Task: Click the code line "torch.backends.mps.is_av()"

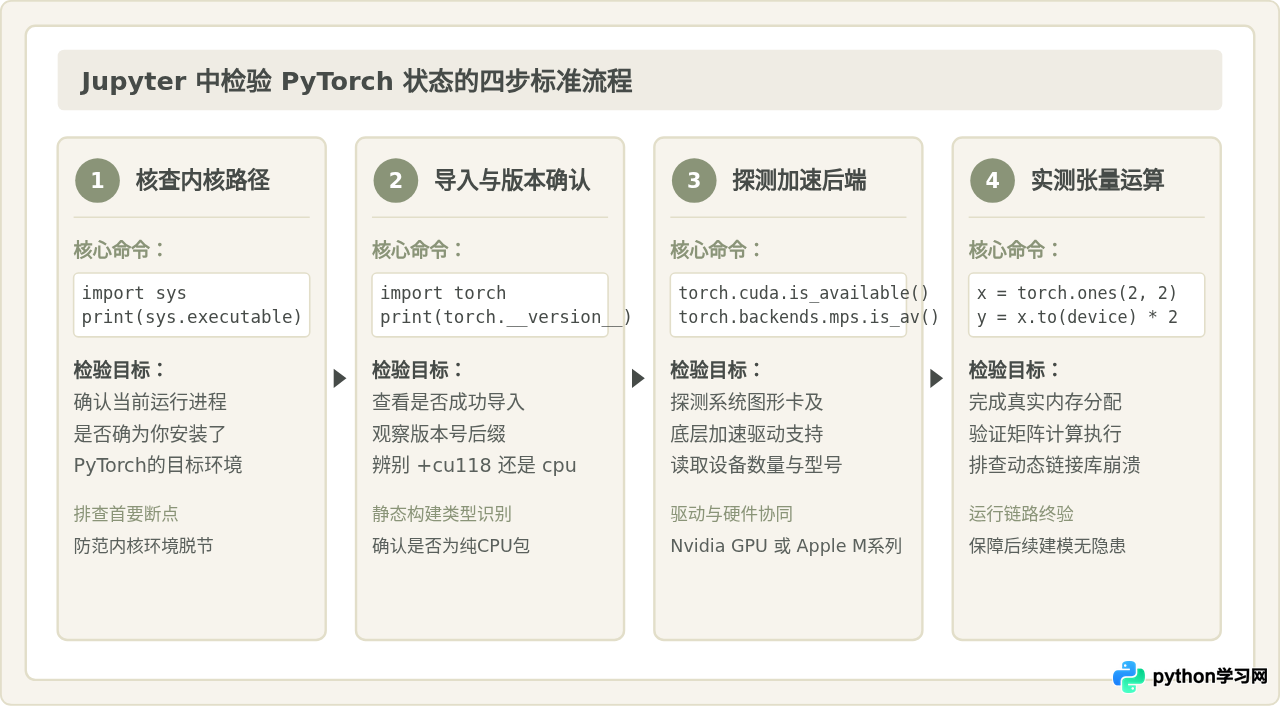Action: pyautogui.click(x=809, y=317)
